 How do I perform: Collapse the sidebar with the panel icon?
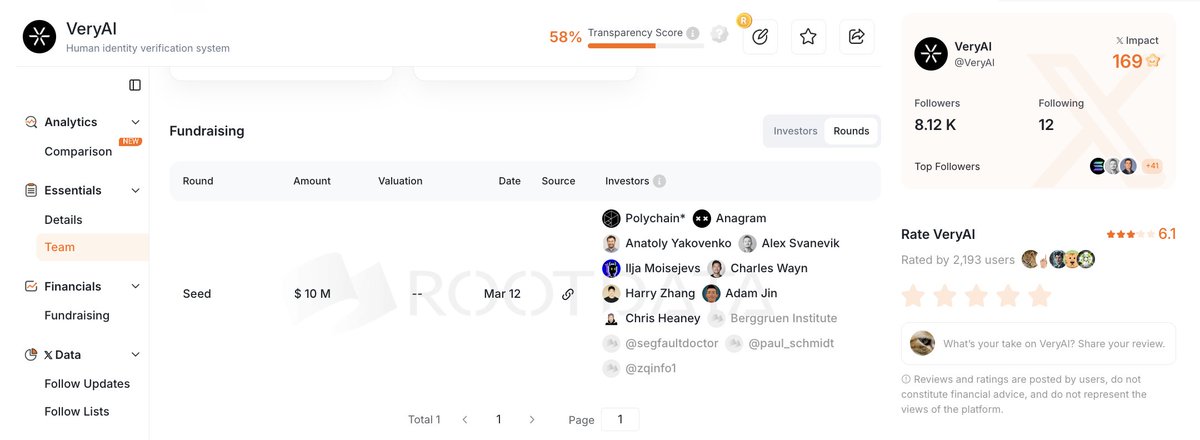[135, 85]
